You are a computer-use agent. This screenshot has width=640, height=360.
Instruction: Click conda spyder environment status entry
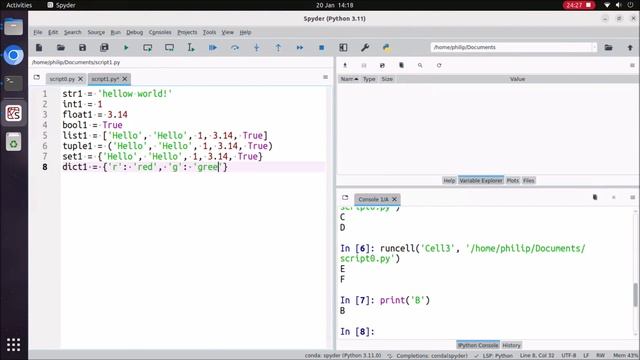coord(343,356)
